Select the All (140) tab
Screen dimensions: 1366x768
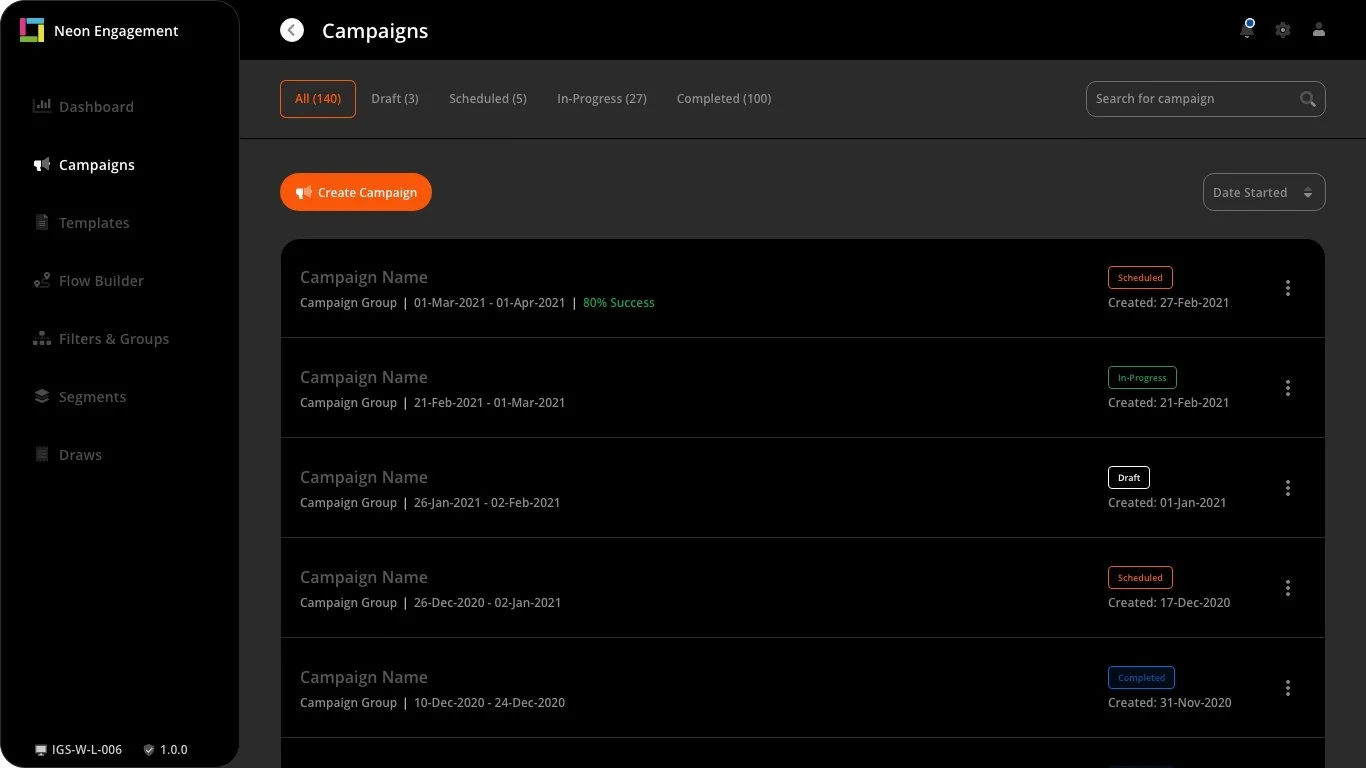pos(318,99)
